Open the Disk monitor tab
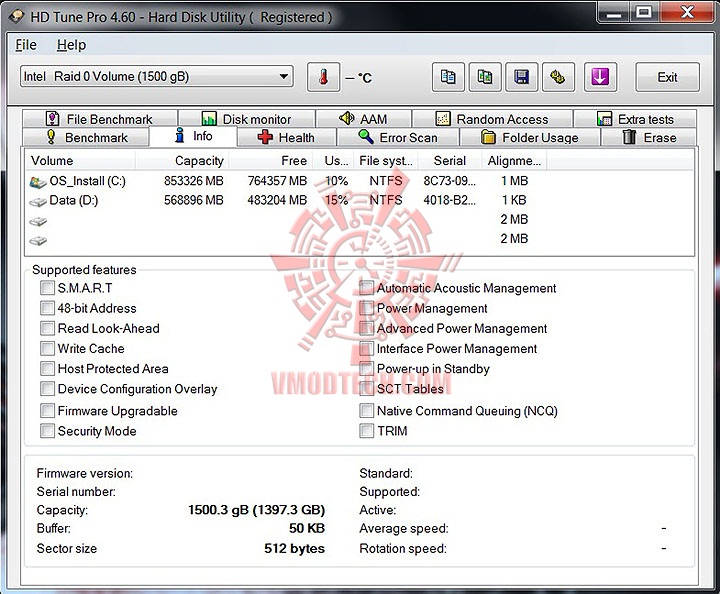Image resolution: width=720 pixels, height=594 pixels. (247, 119)
